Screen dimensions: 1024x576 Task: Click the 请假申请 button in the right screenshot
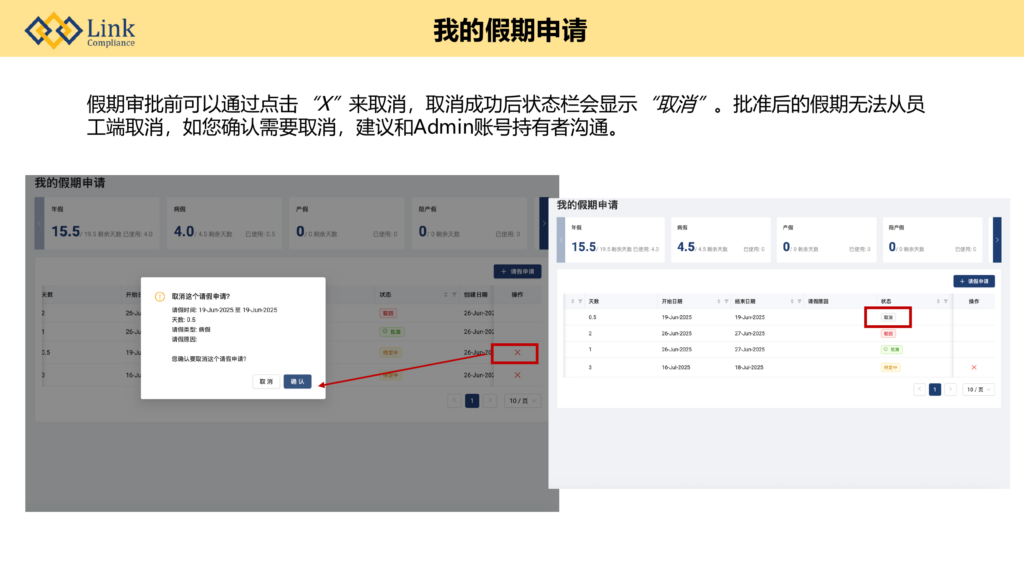coord(973,282)
